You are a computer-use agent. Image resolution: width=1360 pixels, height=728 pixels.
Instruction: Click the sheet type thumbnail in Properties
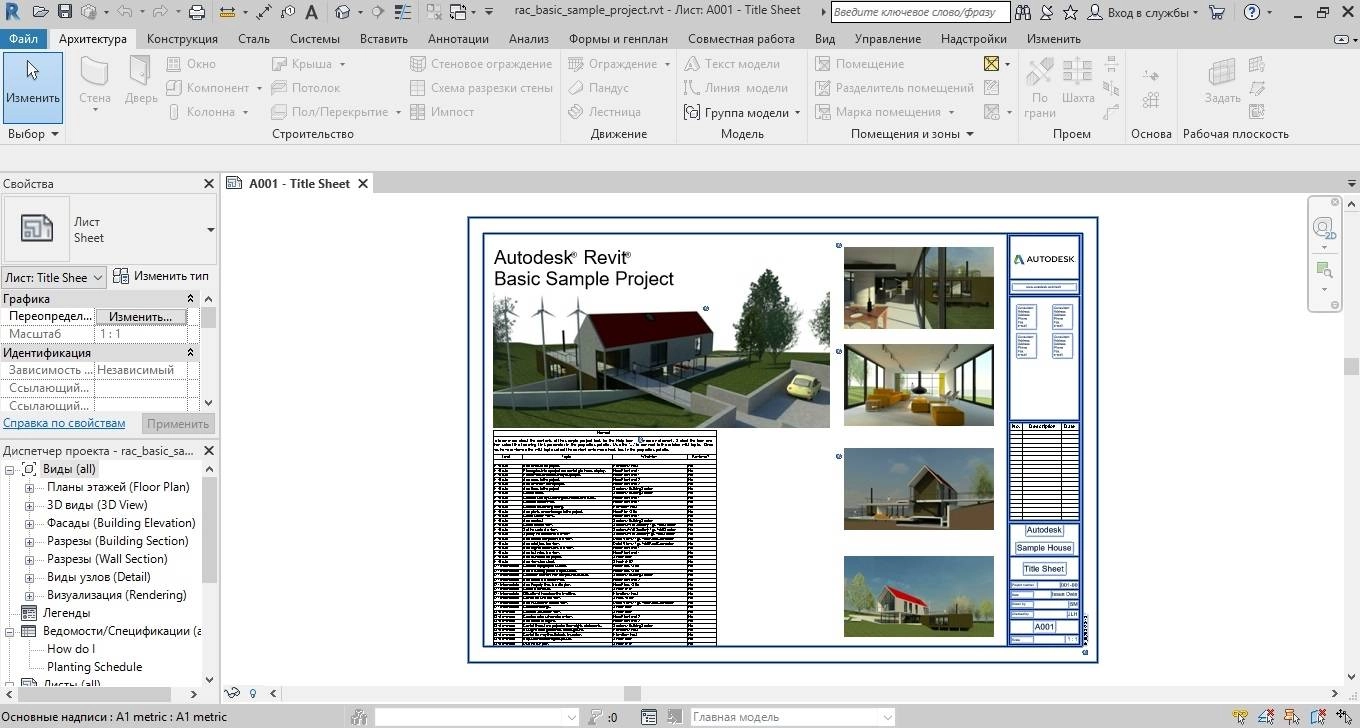coord(37,229)
